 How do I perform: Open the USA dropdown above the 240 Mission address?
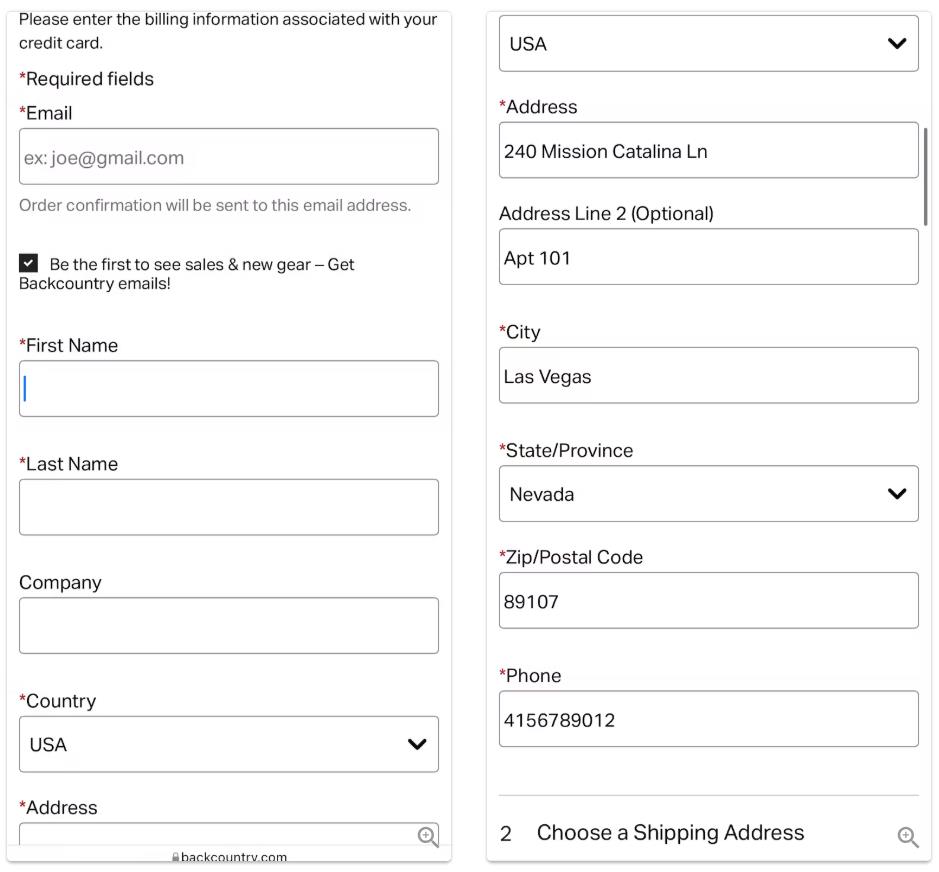click(708, 44)
